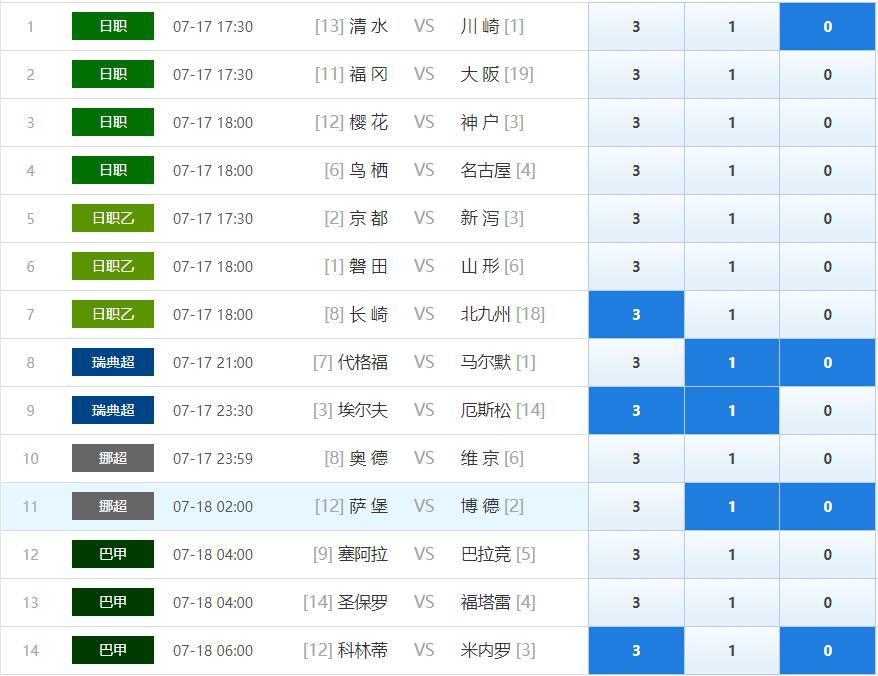Deselect result 1 for 萨堡 vs 博德
Viewport: 878px width, 676px height.
(731, 507)
